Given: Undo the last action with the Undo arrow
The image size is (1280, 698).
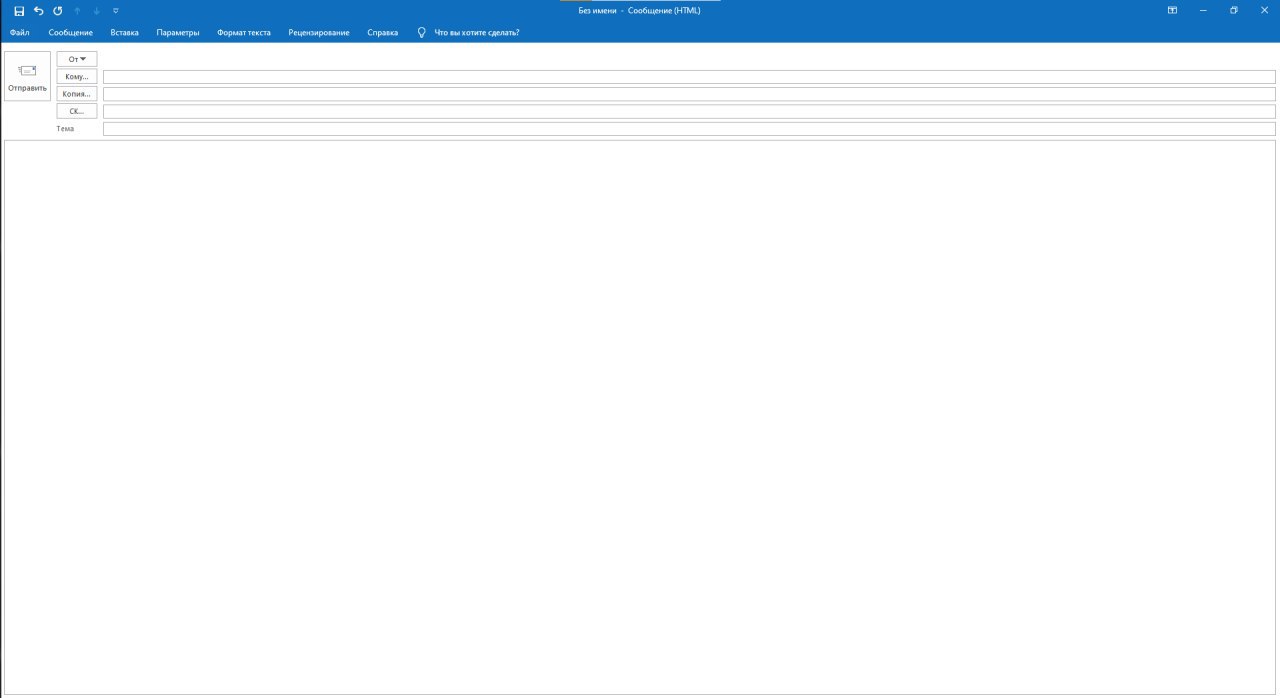Looking at the screenshot, I should coord(38,10).
